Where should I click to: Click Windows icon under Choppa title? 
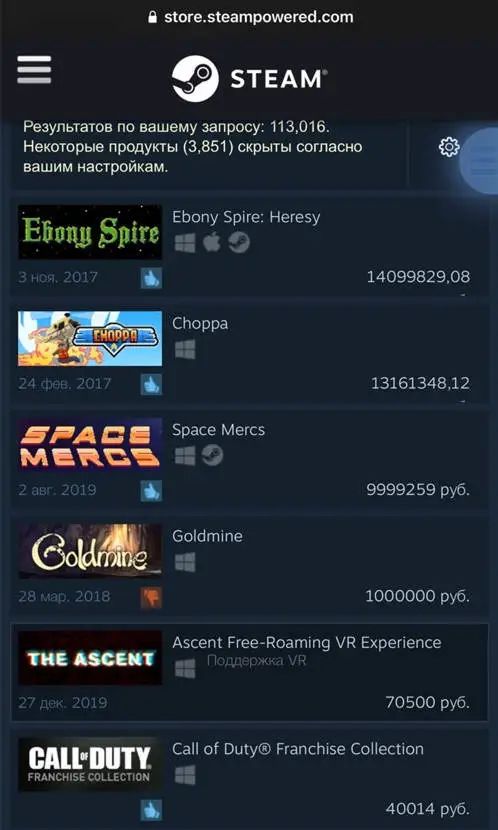(185, 349)
